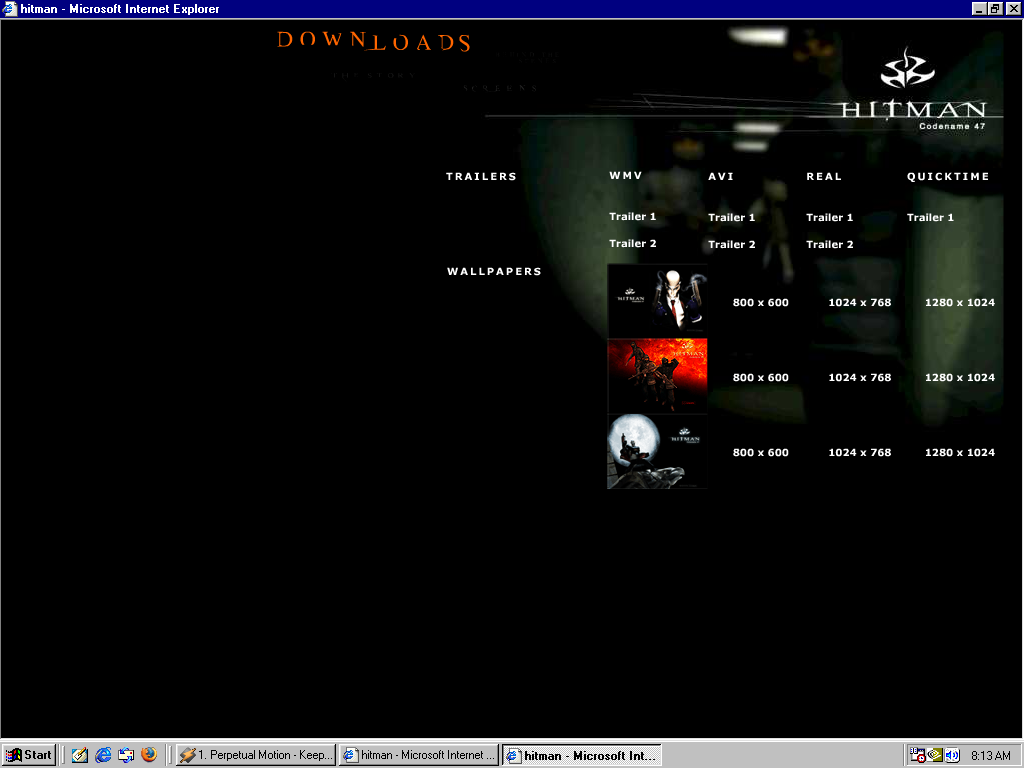Click the Show Desktop quick launch icon
Viewport: 1024px width, 768px height.
[126, 755]
